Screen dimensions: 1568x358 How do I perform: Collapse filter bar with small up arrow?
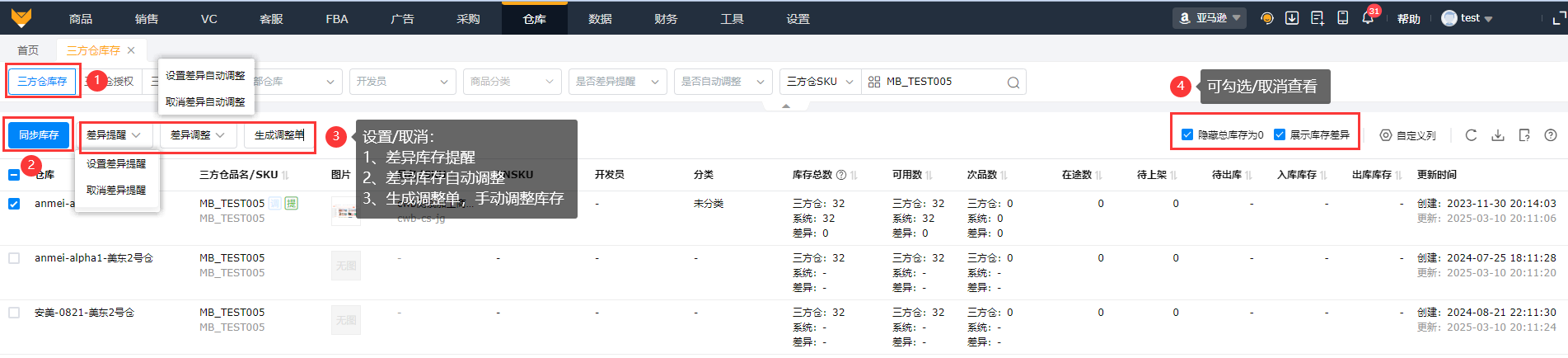[786, 106]
